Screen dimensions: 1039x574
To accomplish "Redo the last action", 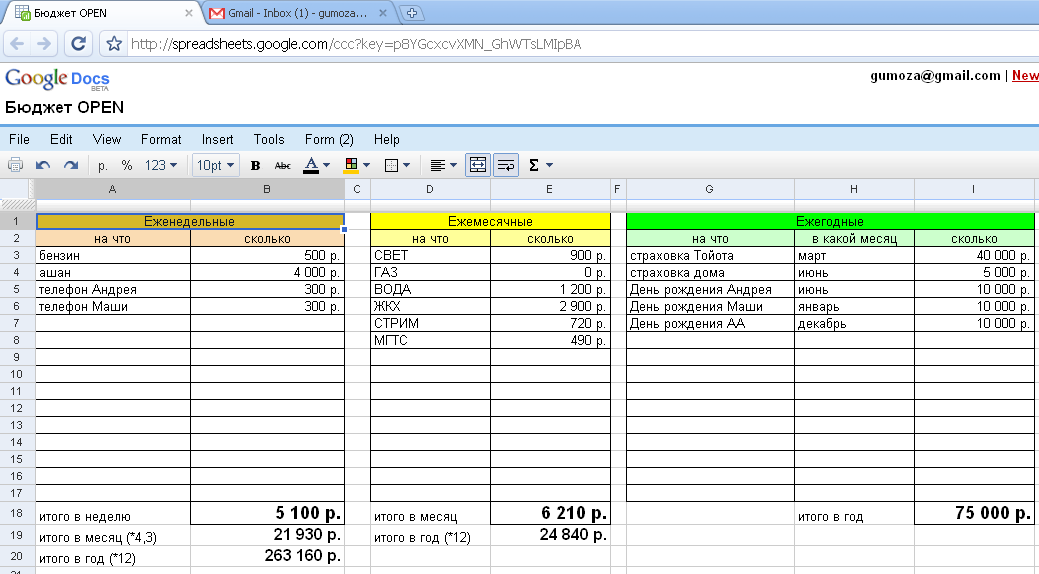I will click(x=71, y=165).
